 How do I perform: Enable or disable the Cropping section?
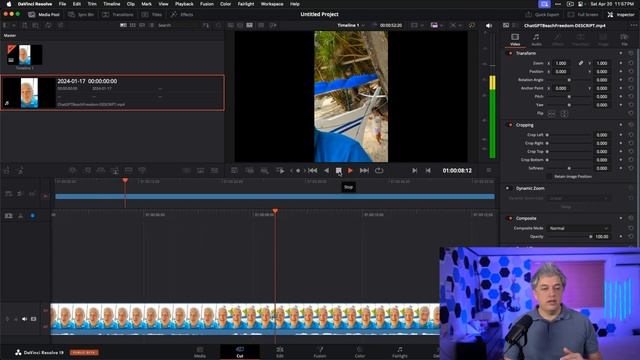pos(510,125)
